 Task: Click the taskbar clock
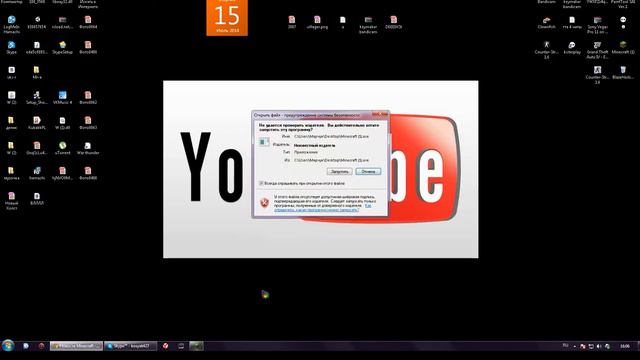pos(625,346)
